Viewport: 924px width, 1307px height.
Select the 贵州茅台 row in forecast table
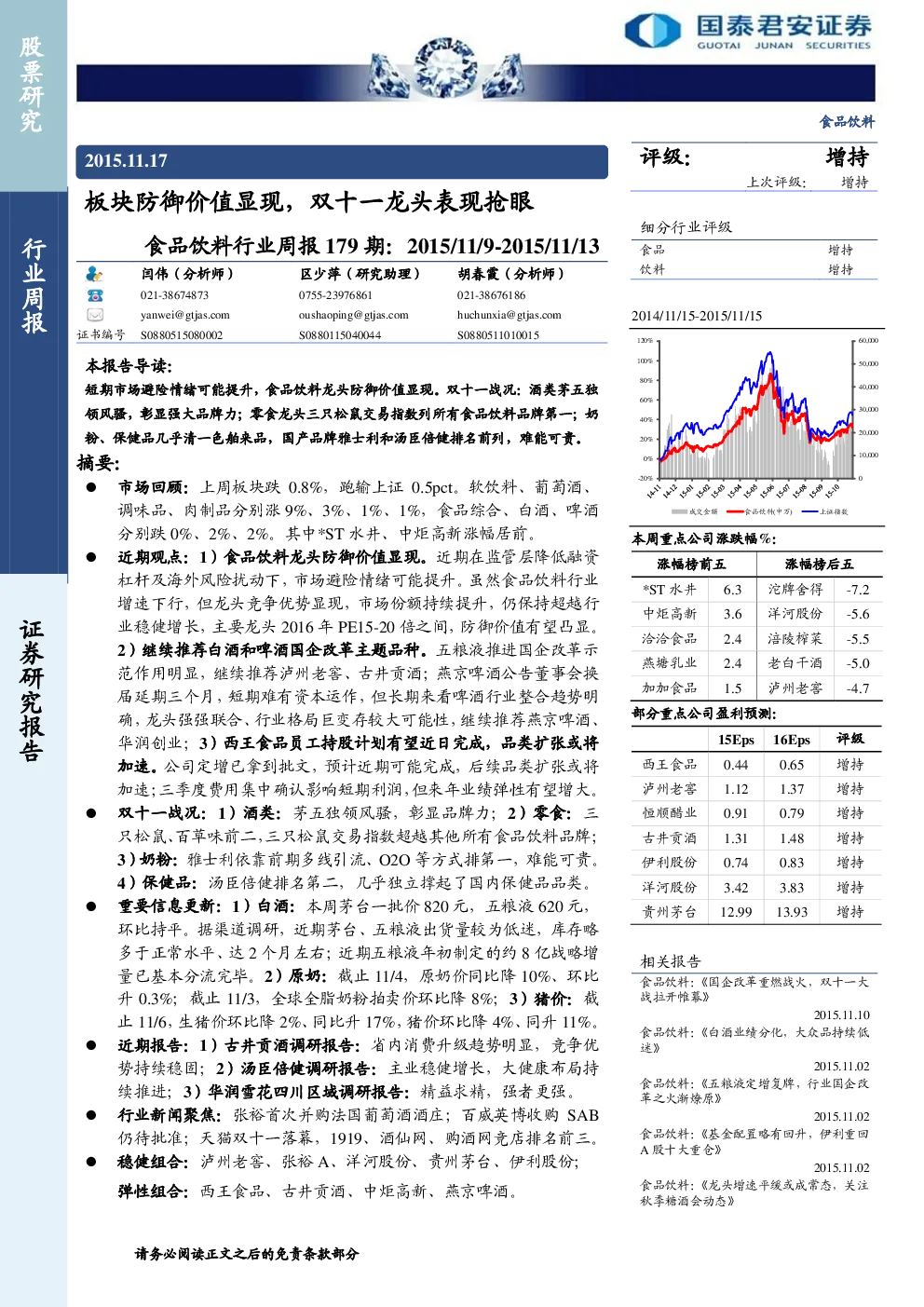pyautogui.click(x=756, y=912)
